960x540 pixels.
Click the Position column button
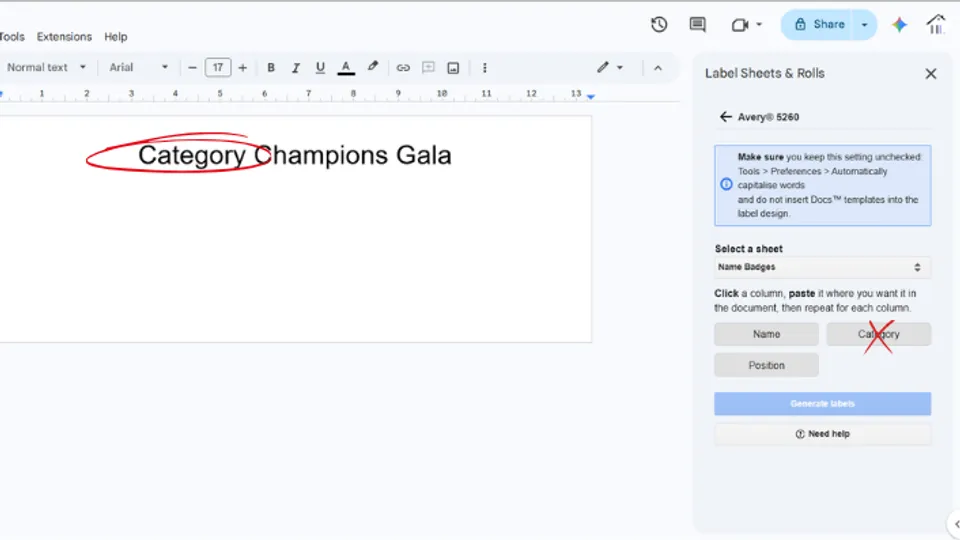(x=766, y=366)
